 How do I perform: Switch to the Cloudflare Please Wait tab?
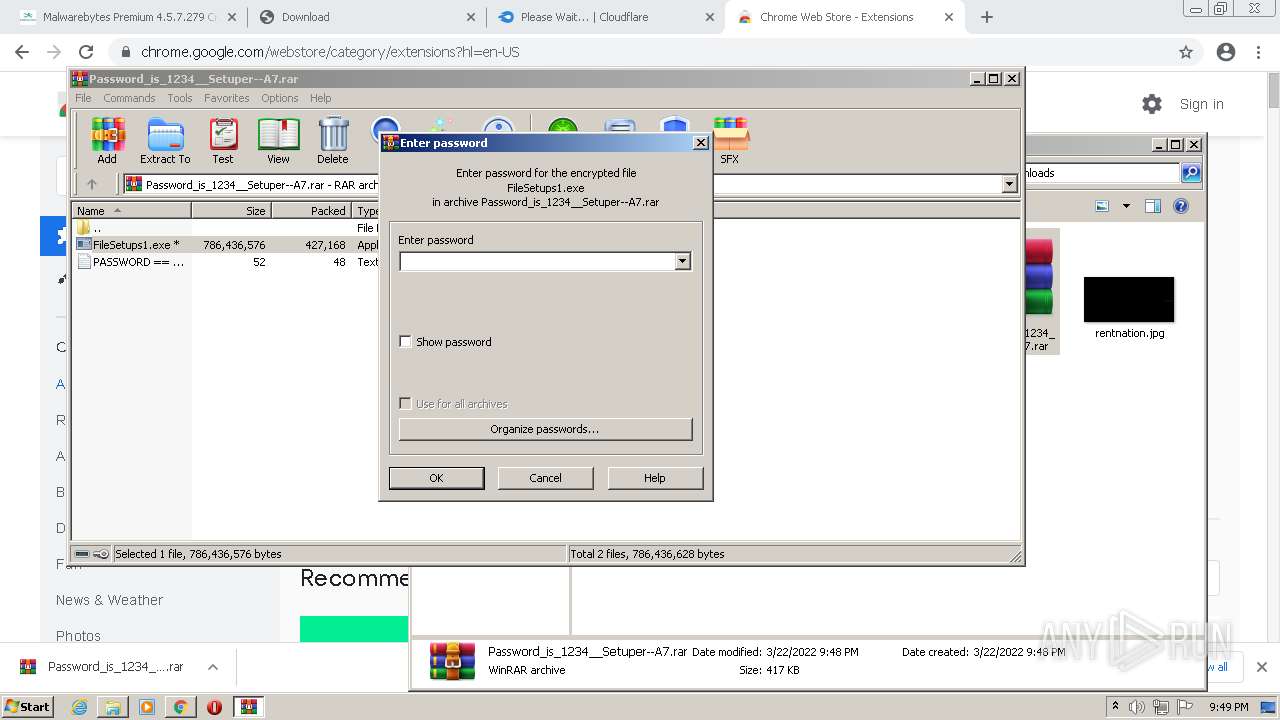tap(607, 17)
